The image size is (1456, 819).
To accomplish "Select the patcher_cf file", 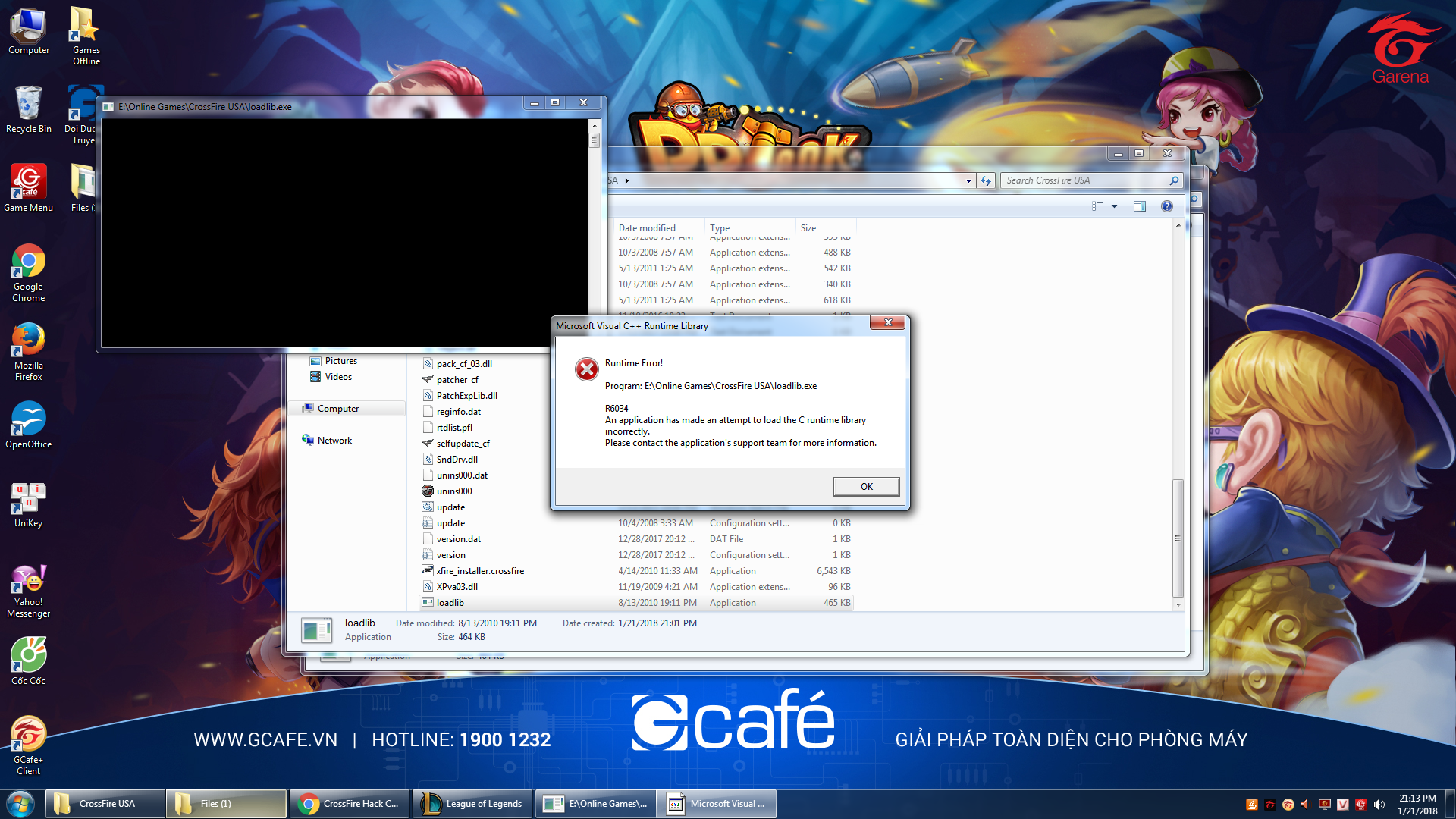I will point(457,380).
